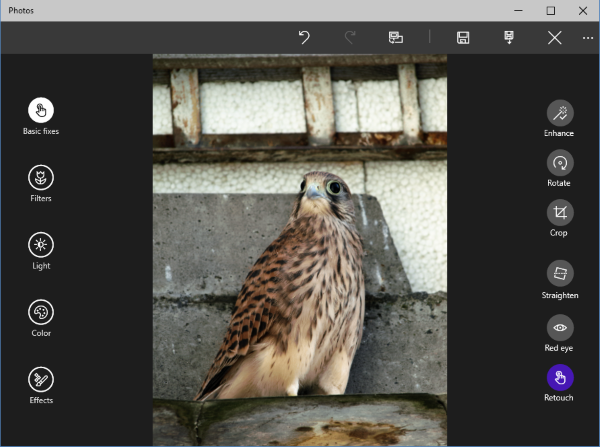Choose the Straighten tool
This screenshot has width=600, height=447.
point(559,273)
